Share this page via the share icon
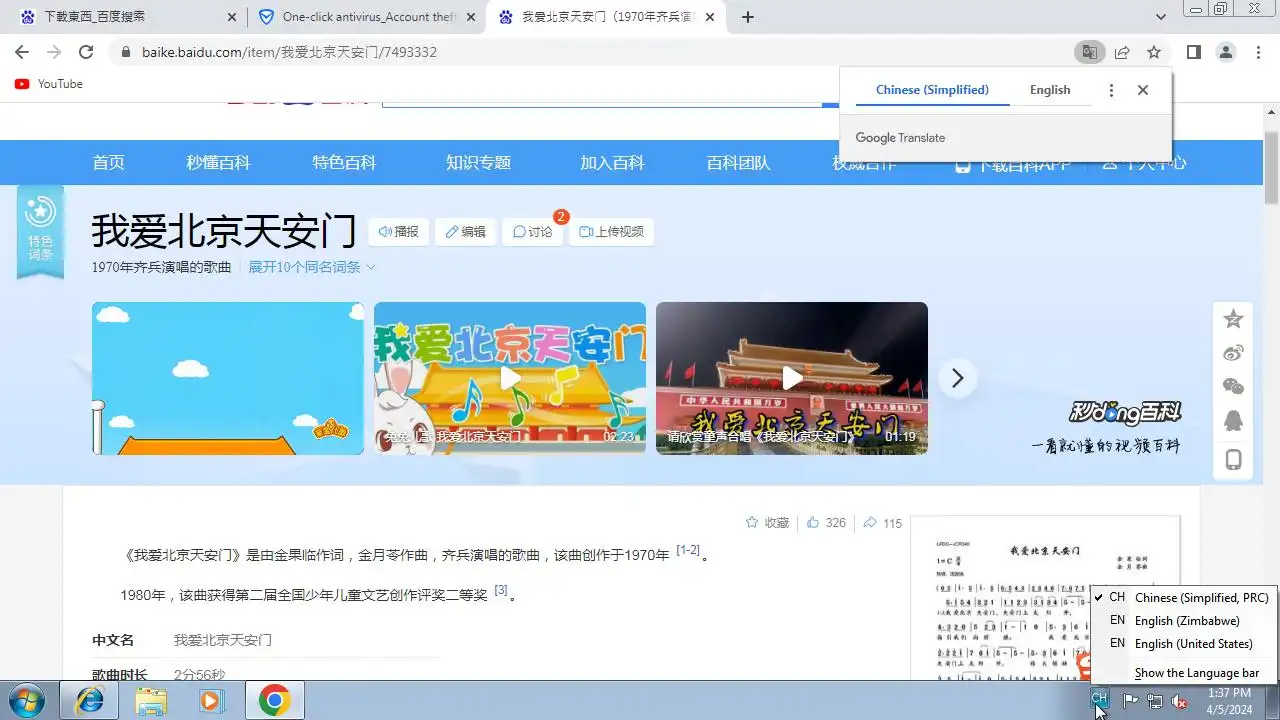Screen dimensions: 1280x720 click(1122, 52)
